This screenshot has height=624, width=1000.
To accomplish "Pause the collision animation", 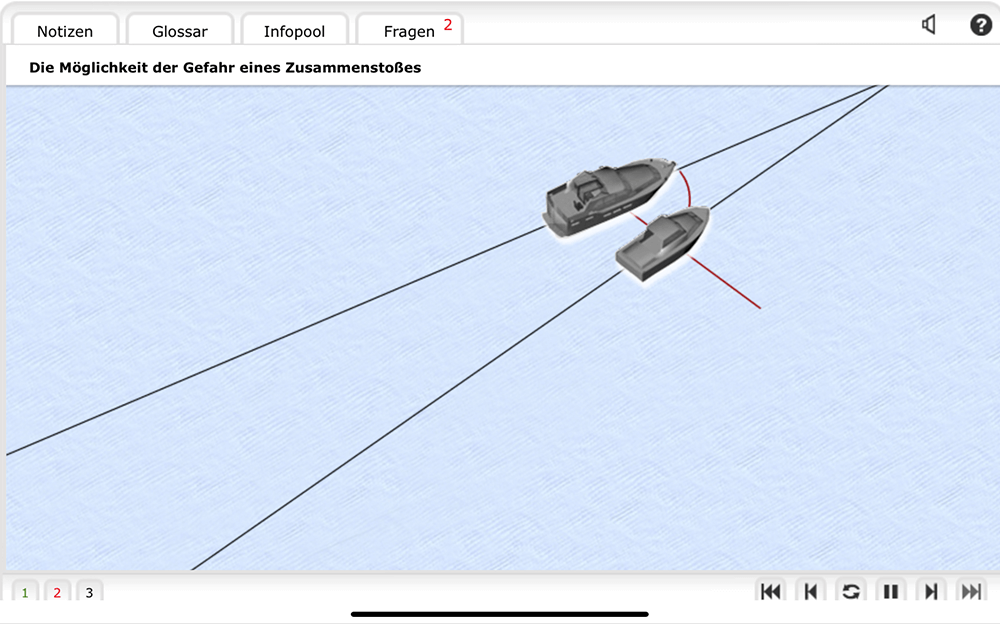I will pos(890,591).
